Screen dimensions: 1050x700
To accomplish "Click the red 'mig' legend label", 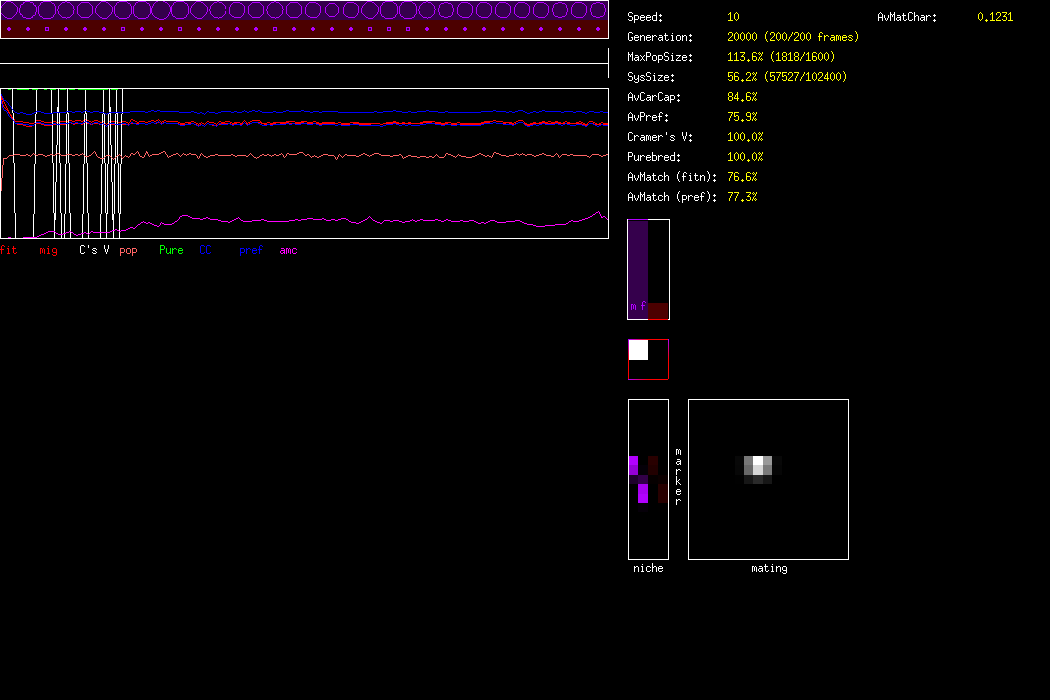I will tap(48, 250).
